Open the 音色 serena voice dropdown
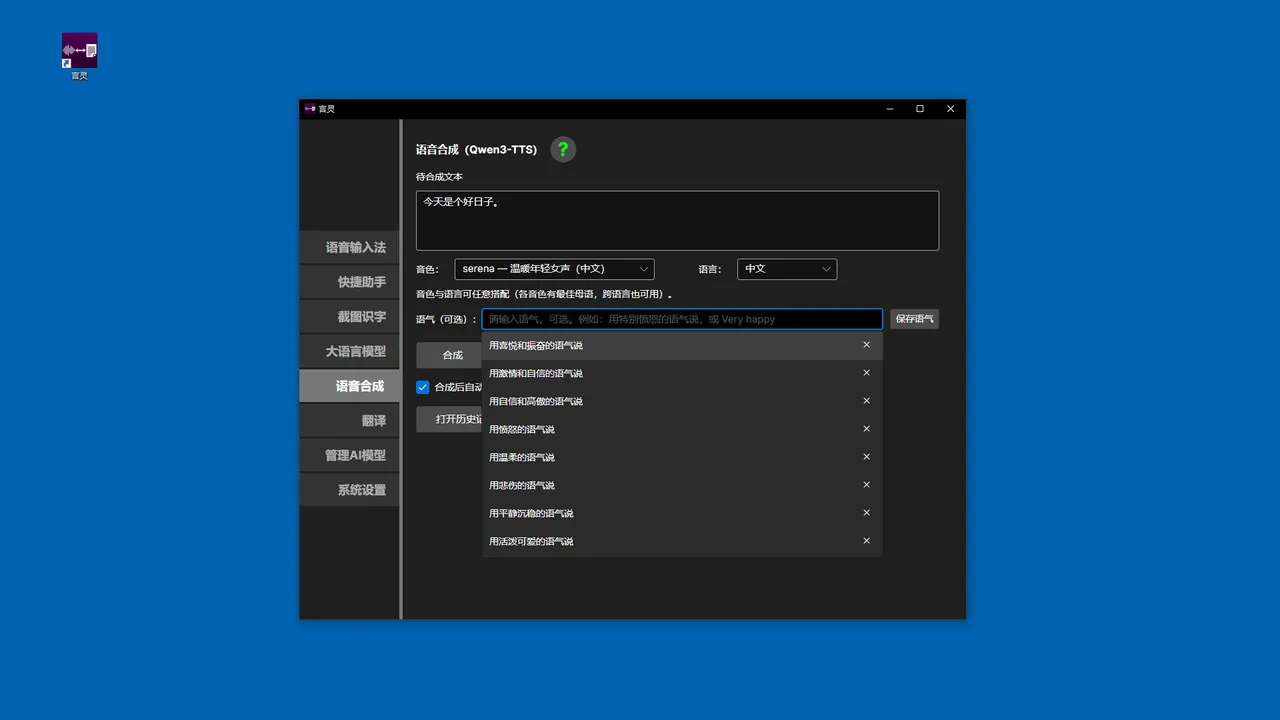 [554, 269]
